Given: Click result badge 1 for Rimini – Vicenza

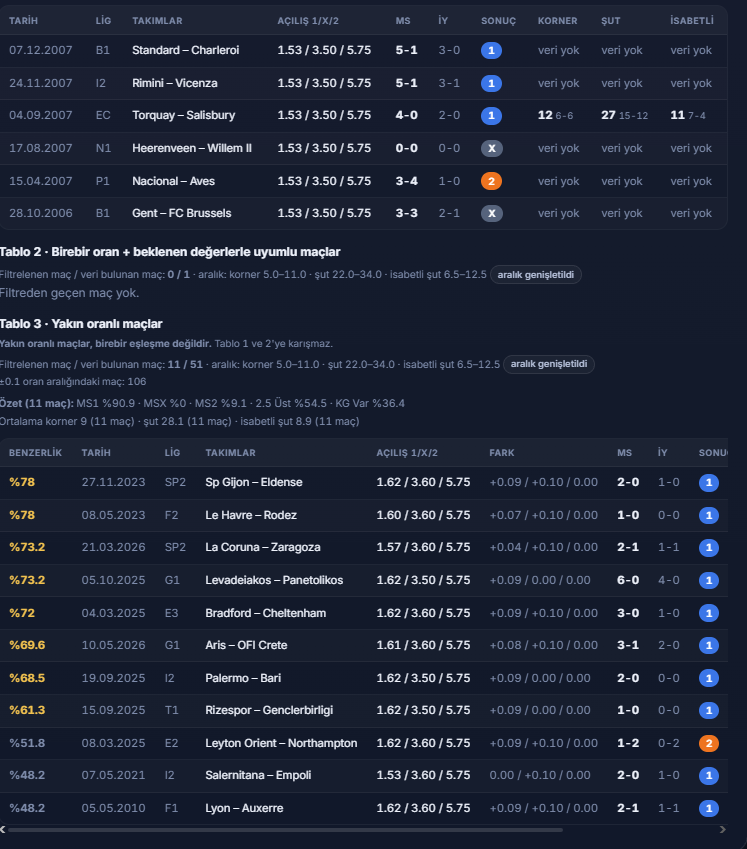Looking at the screenshot, I should (491, 83).
